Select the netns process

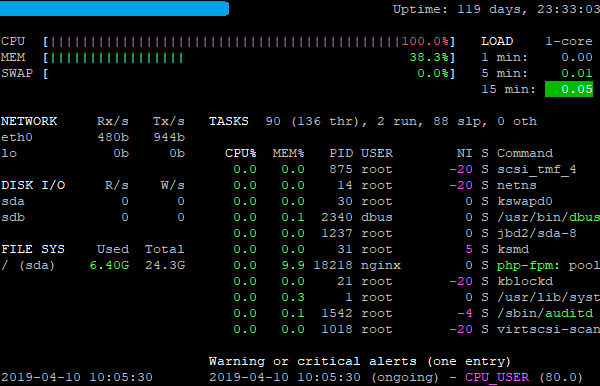click(x=517, y=186)
